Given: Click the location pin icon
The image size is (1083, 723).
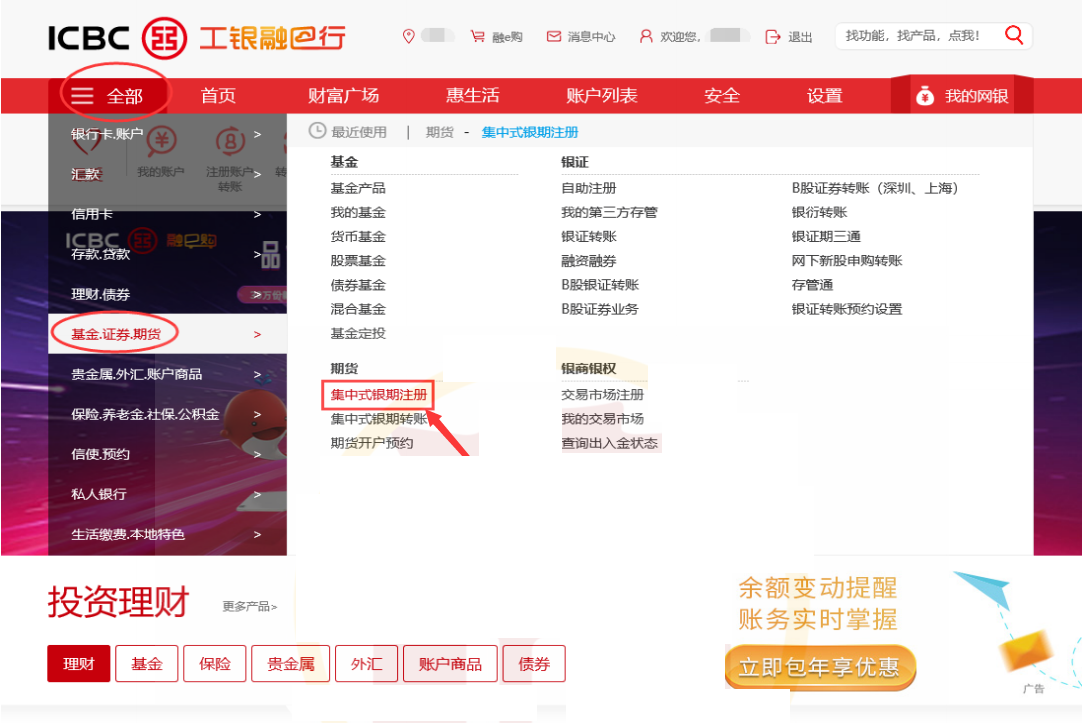Looking at the screenshot, I should (408, 37).
